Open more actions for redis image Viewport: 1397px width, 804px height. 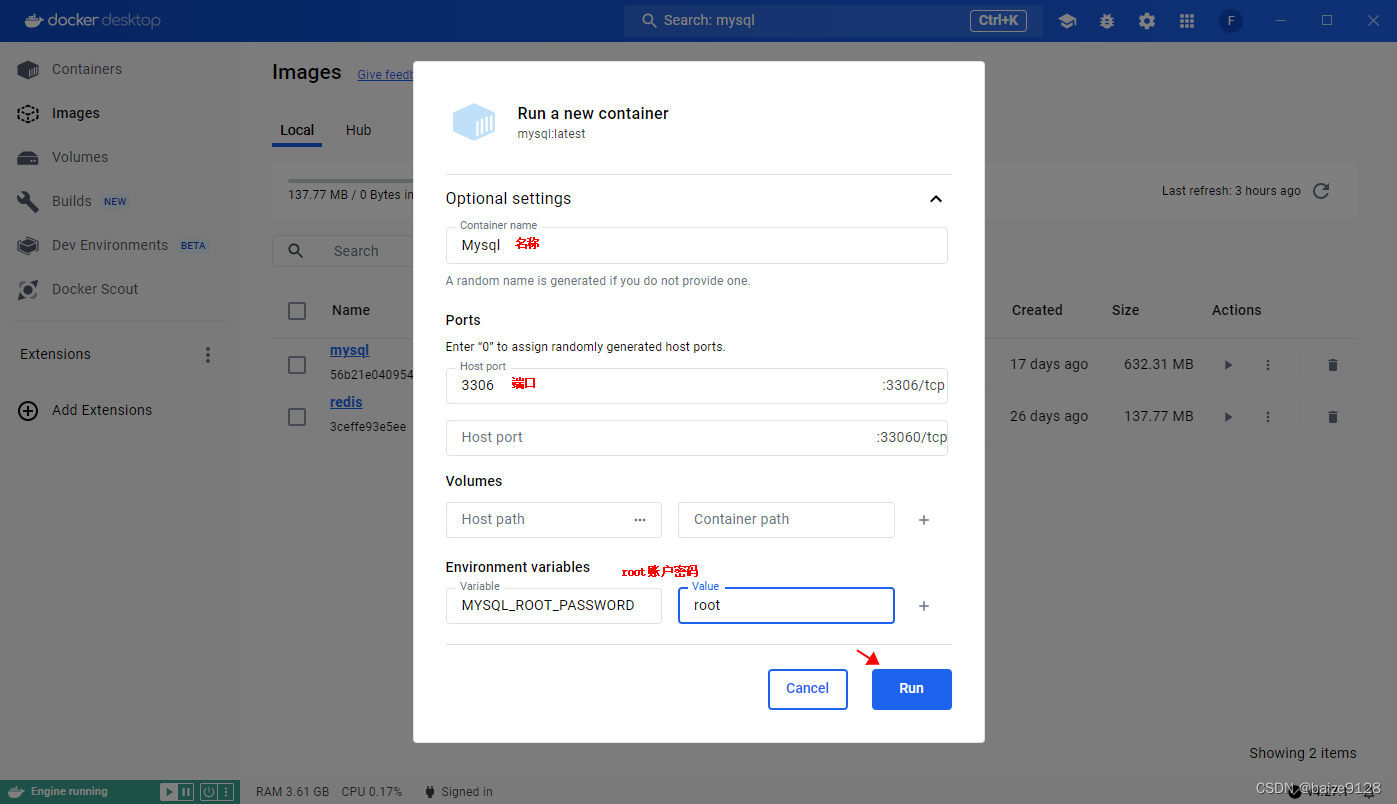click(1268, 417)
